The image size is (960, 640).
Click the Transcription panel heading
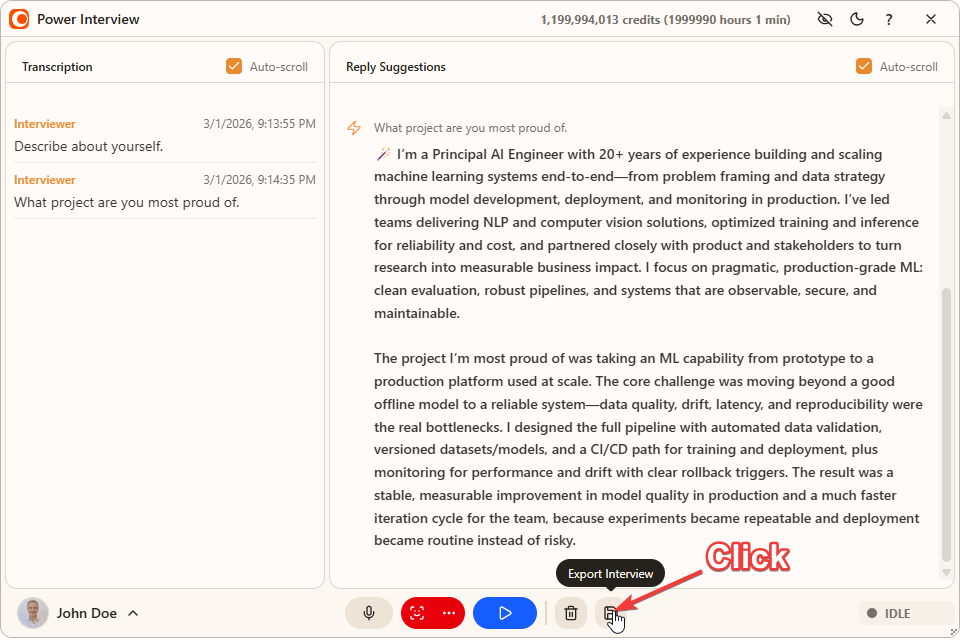point(57,67)
